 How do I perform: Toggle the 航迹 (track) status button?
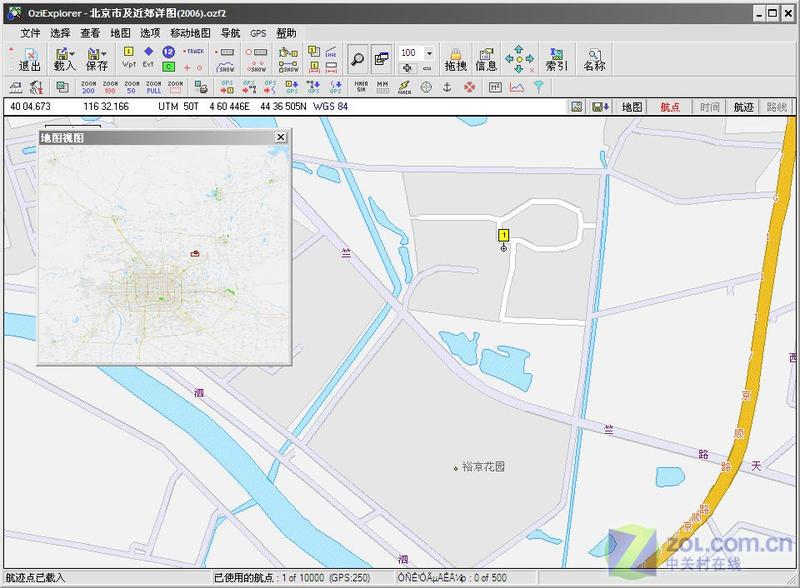(743, 107)
